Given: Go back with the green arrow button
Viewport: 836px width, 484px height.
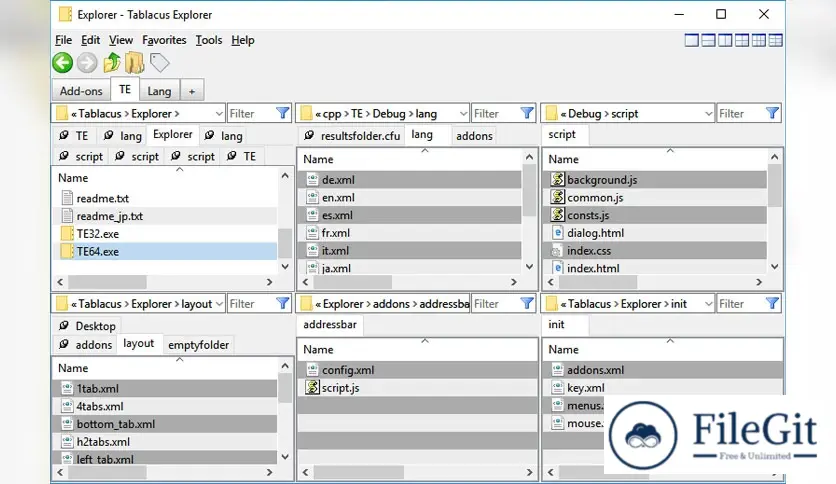Looking at the screenshot, I should (x=62, y=63).
